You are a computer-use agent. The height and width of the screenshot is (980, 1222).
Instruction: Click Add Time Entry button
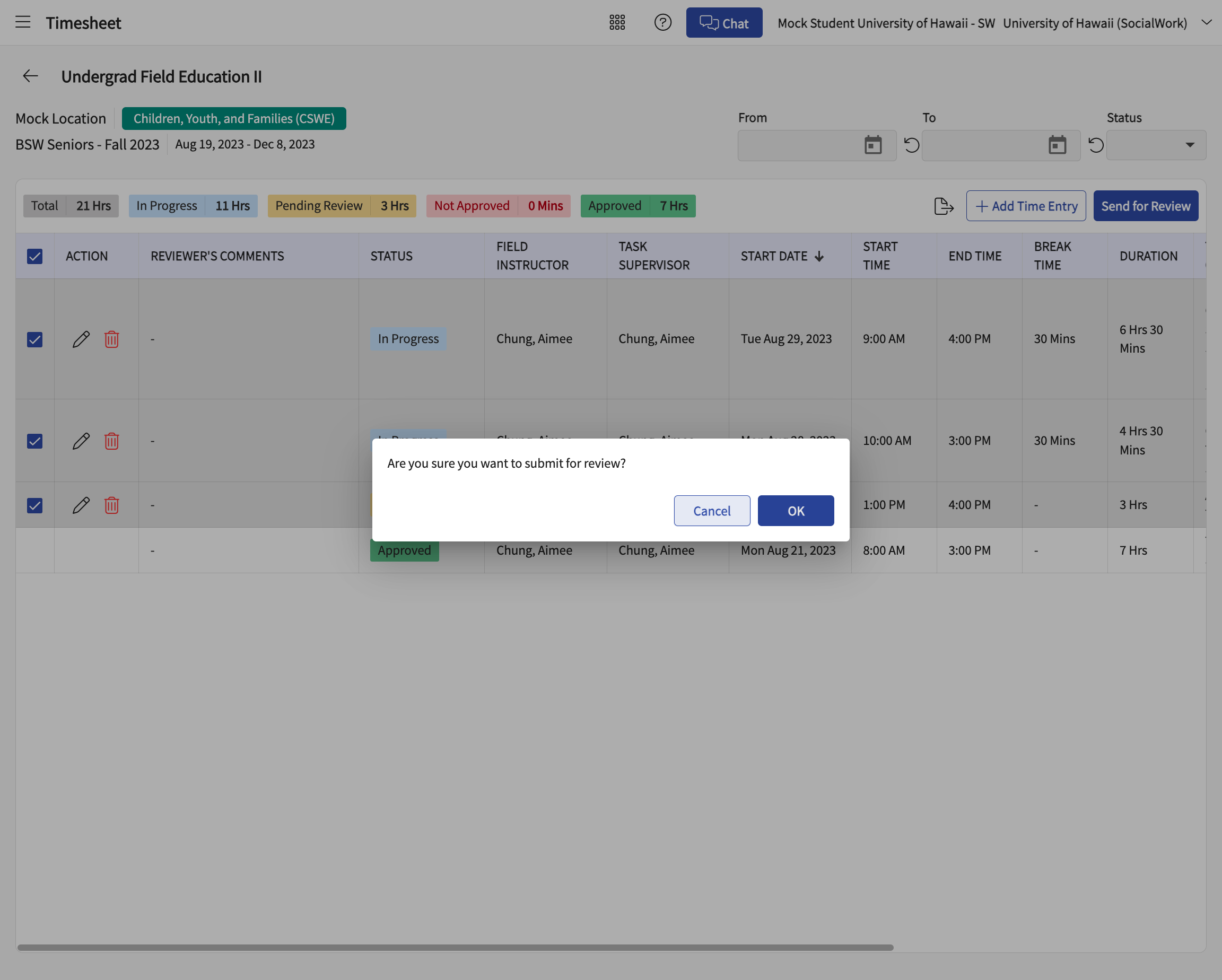[1026, 206]
